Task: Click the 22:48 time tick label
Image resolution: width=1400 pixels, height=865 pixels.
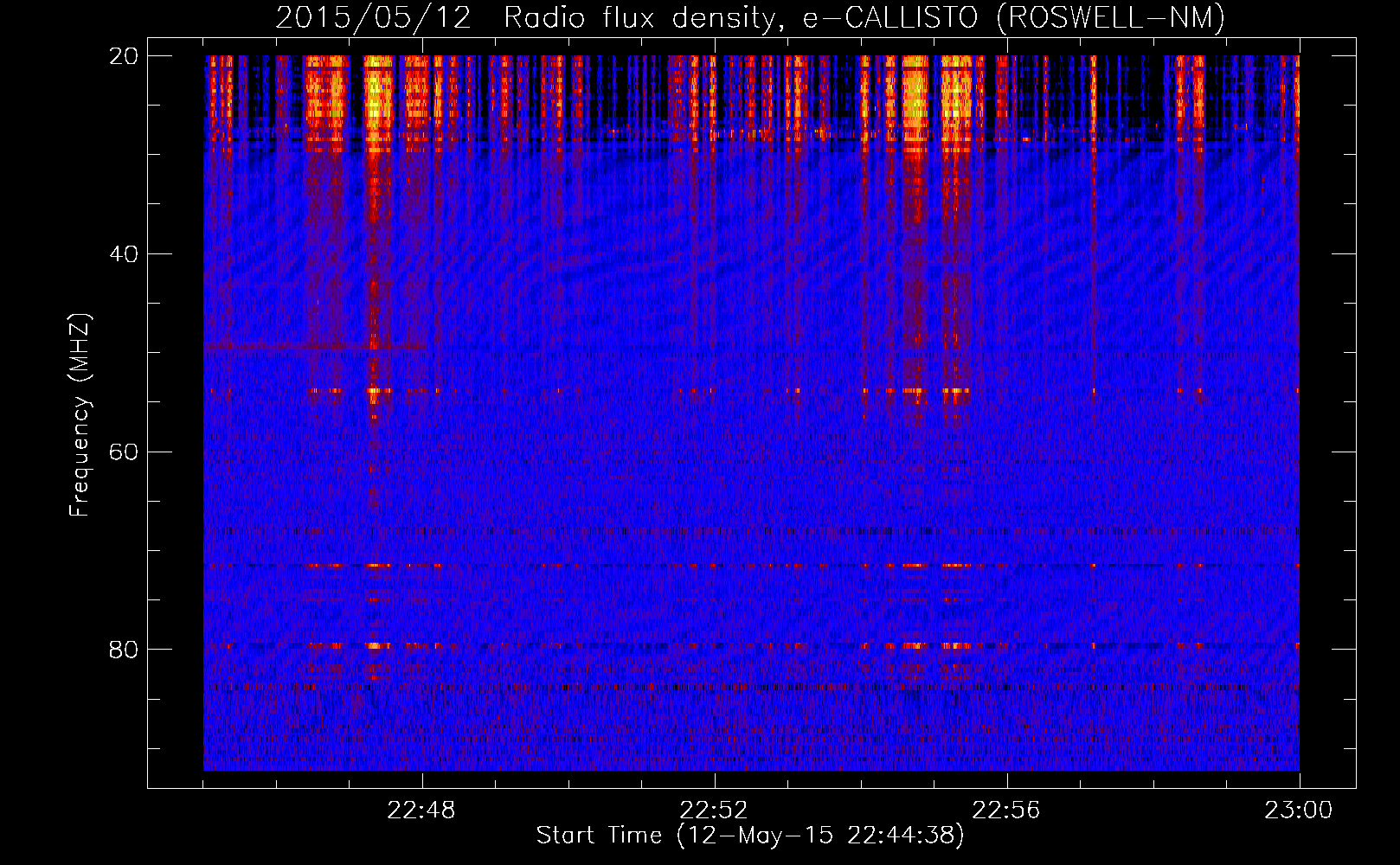Action: (421, 811)
